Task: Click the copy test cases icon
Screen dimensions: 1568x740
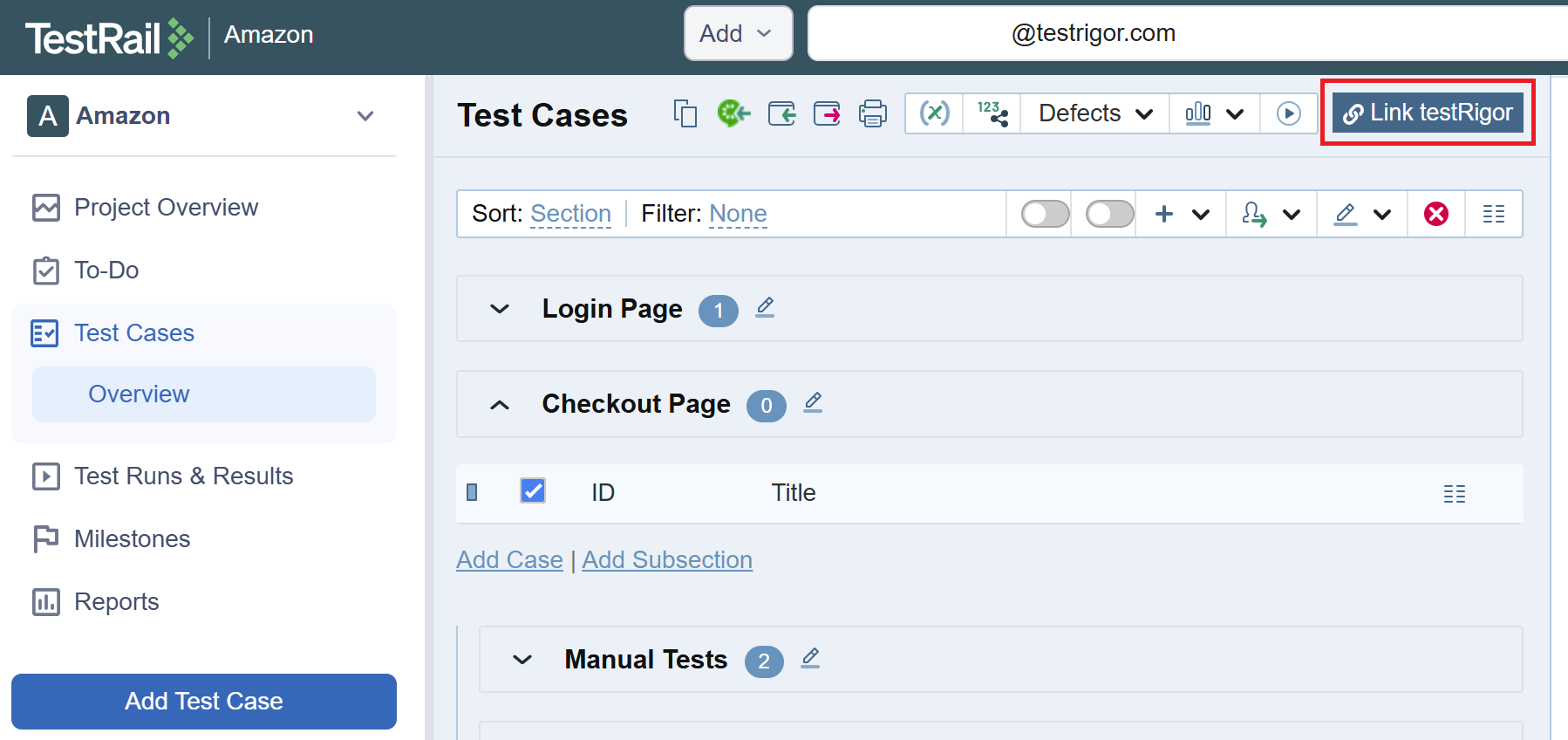Action: (685, 113)
